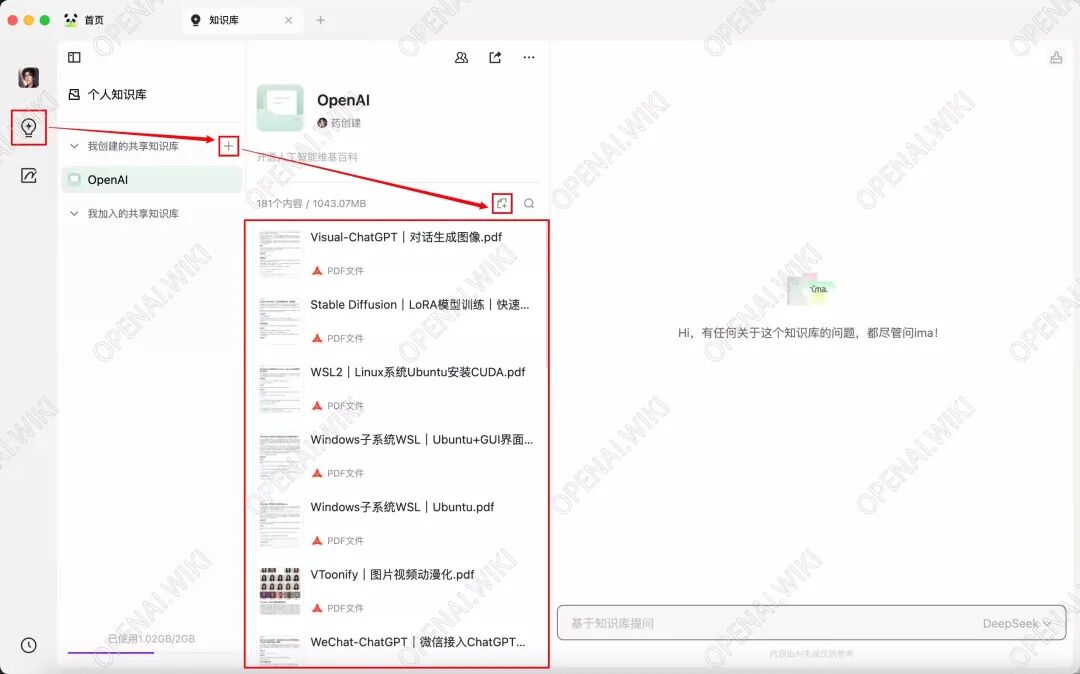This screenshot has width=1080, height=674.
Task: Collapse the 我创建的共享知识库 section
Action: 73,145
